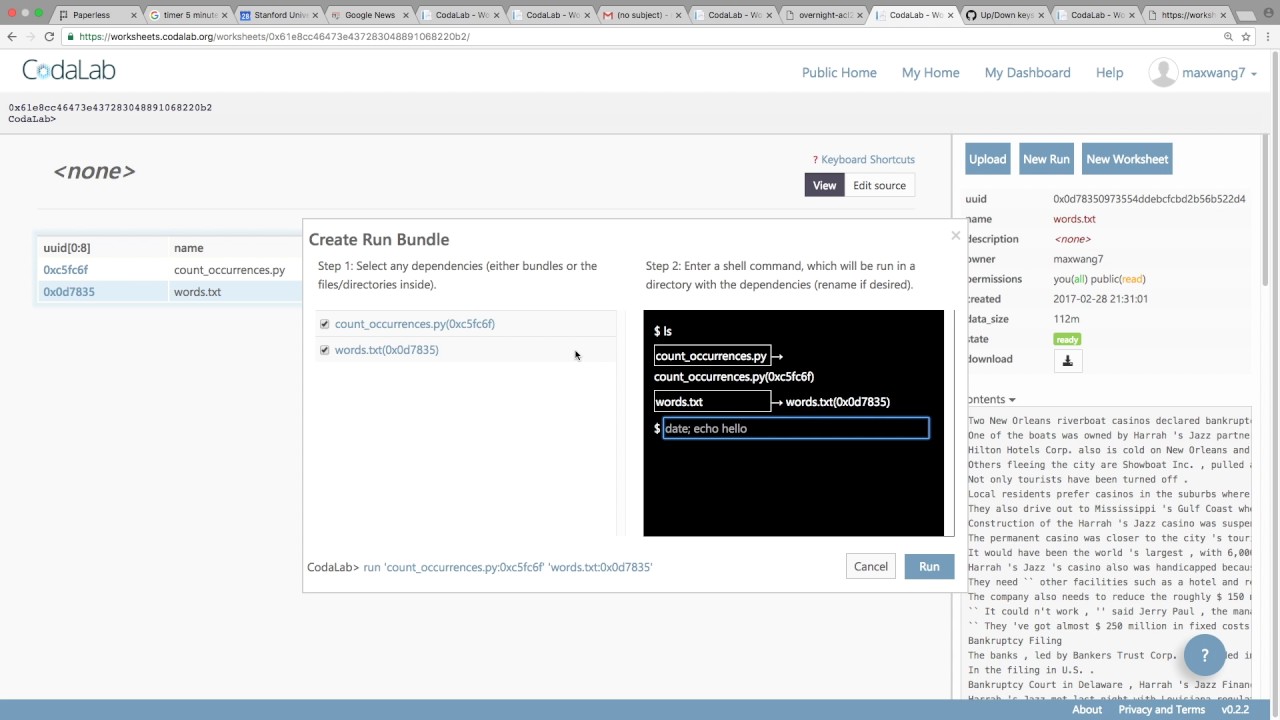Click words.txt(0x0d7835) dependency link
1280x720 pixels.
click(386, 350)
